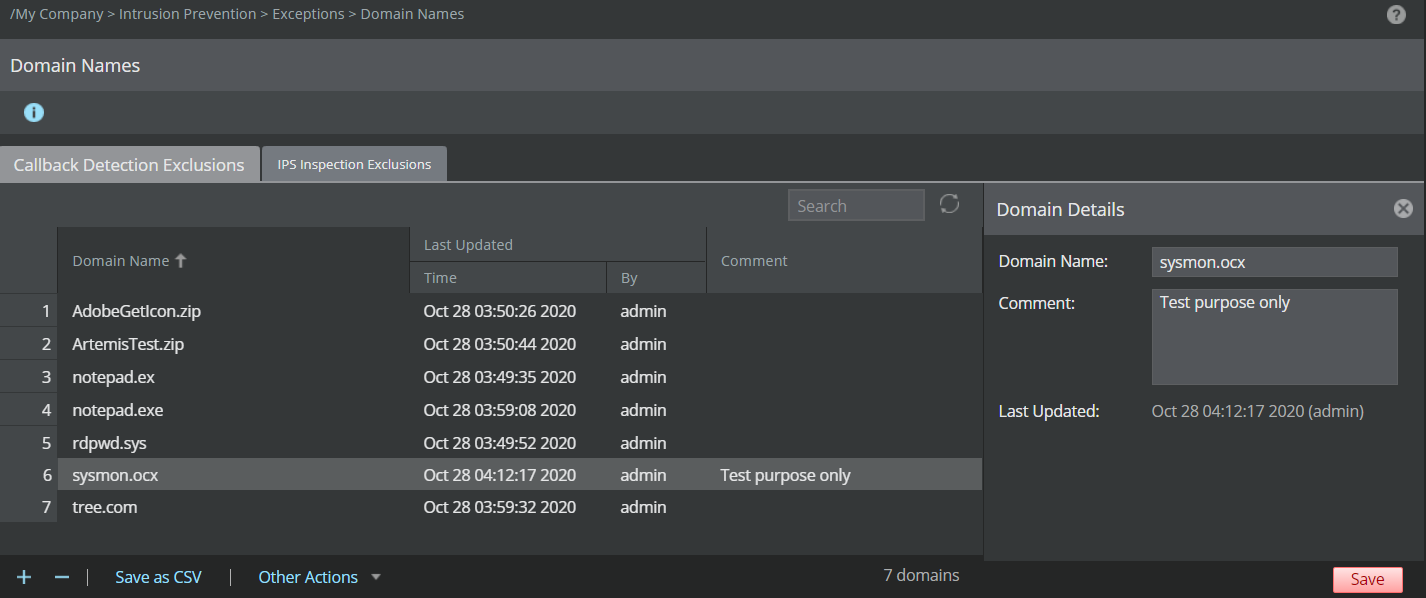
Task: Select the AdobeGetIcon.zip row
Action: 491,311
